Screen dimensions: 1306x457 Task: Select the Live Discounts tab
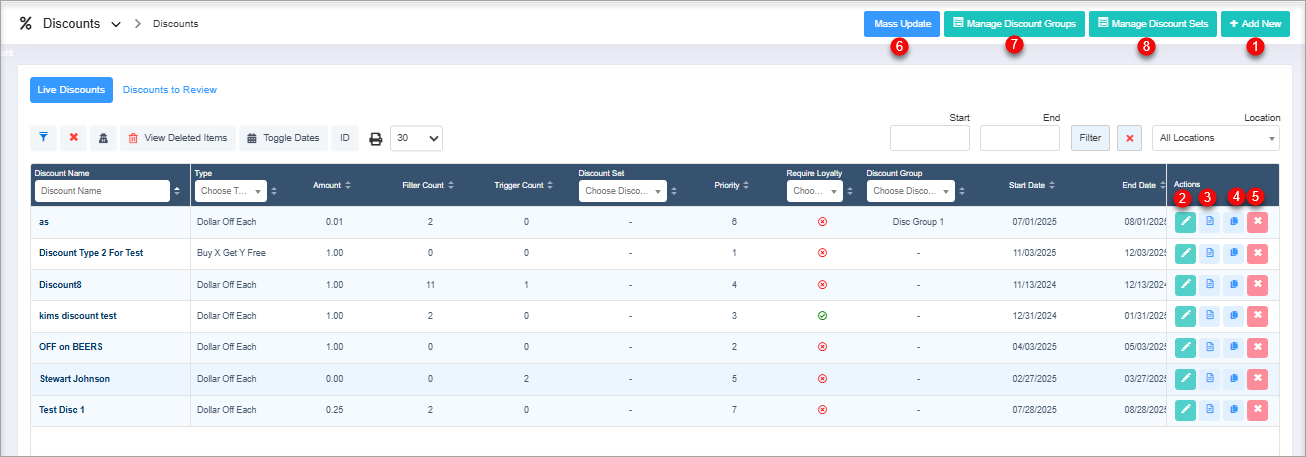(x=71, y=90)
